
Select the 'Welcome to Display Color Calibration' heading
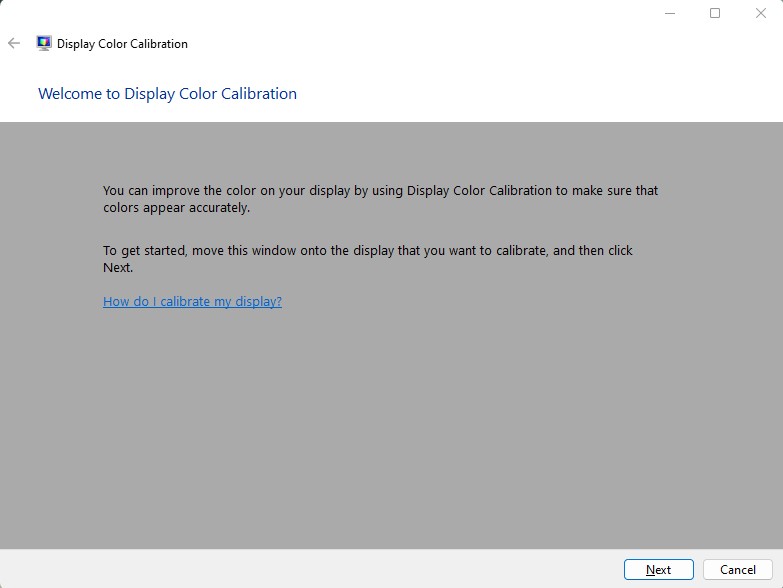click(167, 94)
